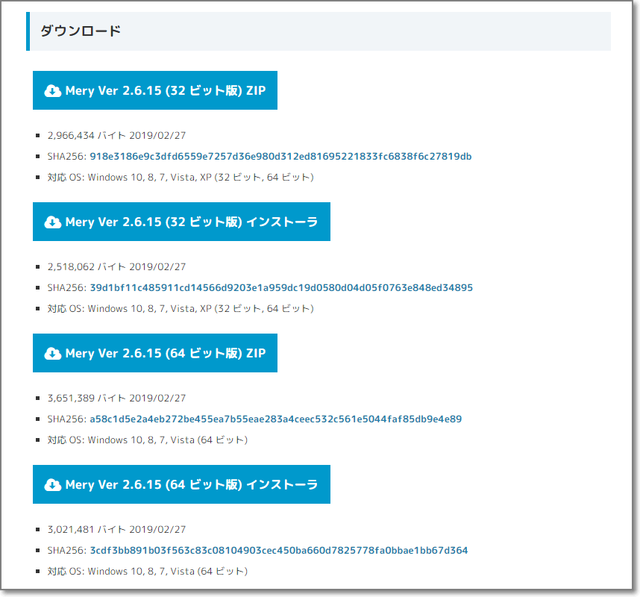Click the 対応 OS line under 64-bit インストーラ
Screen dimensions: 640x597
coord(147,571)
